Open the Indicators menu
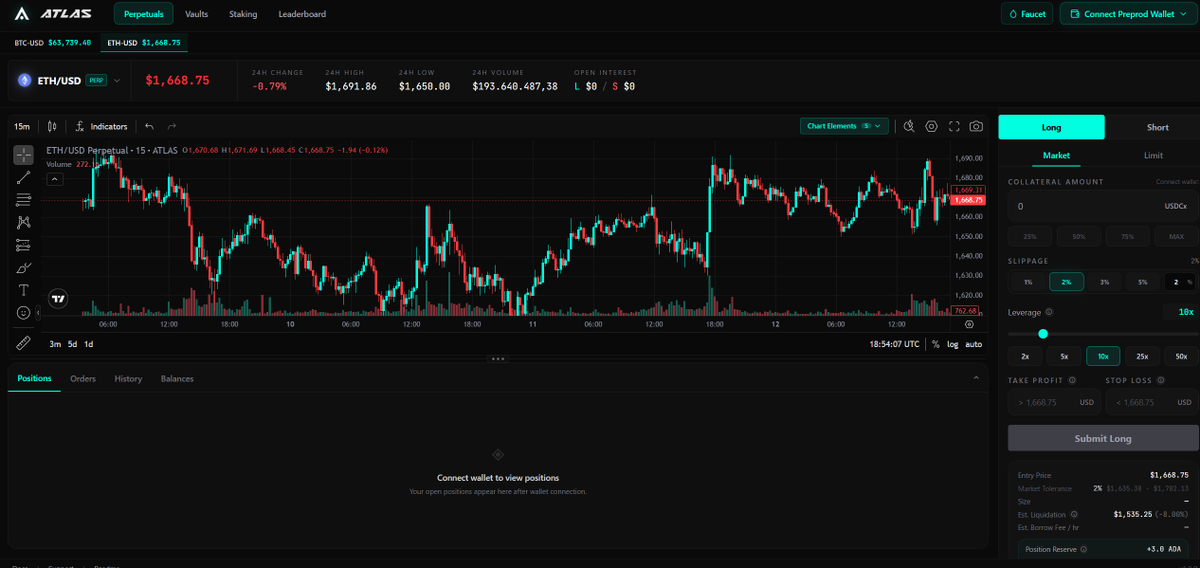The height and width of the screenshot is (568, 1200). tap(101, 127)
